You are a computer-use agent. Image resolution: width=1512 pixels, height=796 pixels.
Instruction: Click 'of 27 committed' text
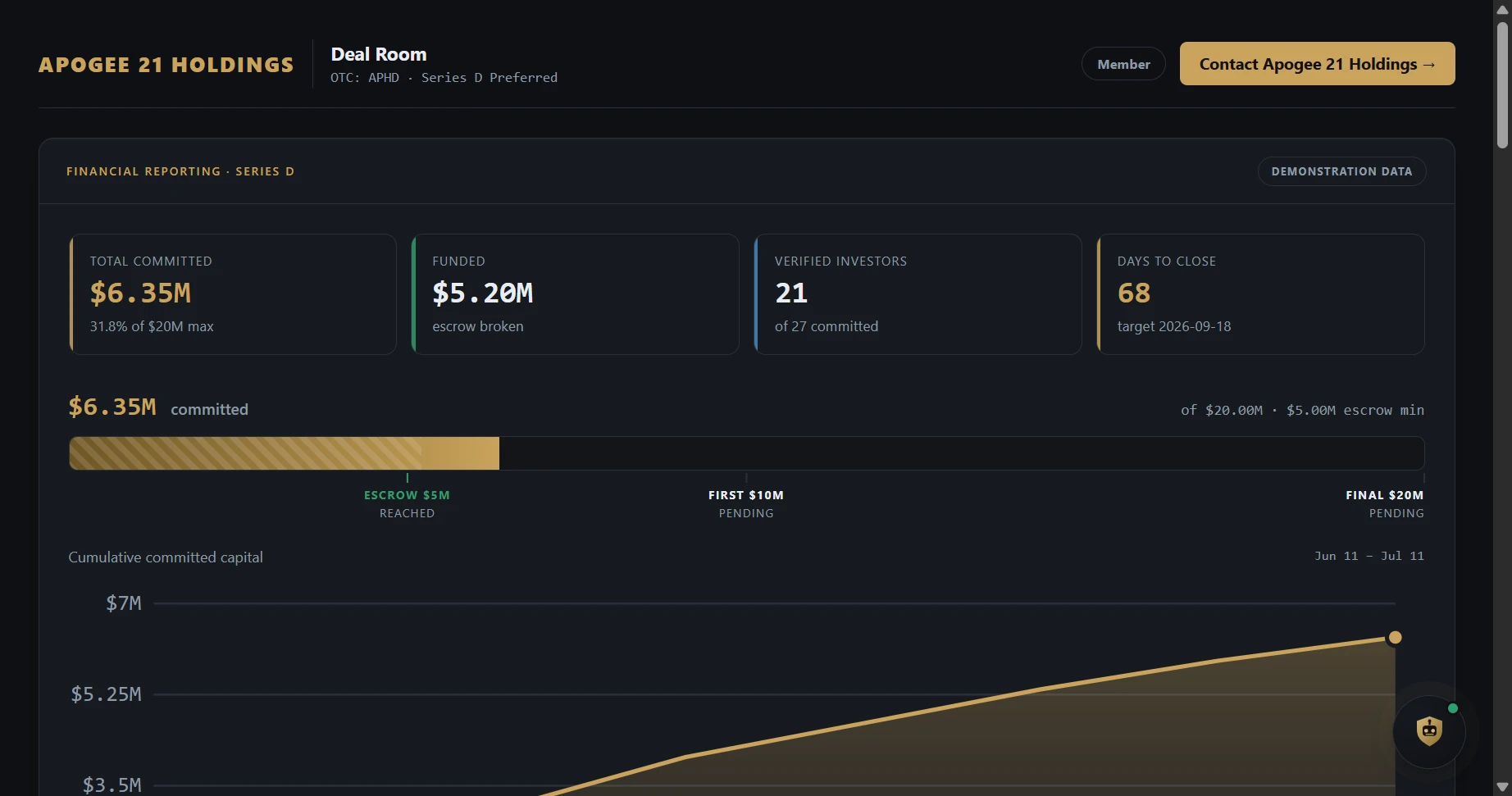(x=827, y=326)
